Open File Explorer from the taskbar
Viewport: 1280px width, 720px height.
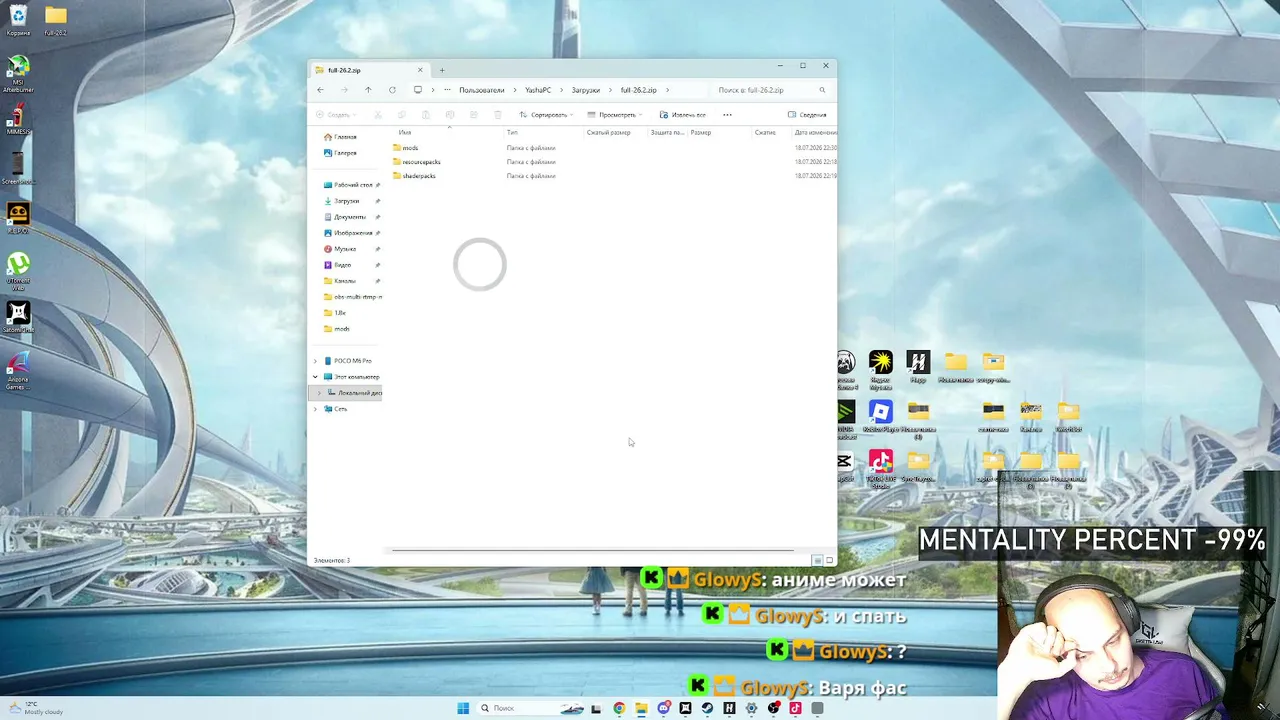coord(641,708)
